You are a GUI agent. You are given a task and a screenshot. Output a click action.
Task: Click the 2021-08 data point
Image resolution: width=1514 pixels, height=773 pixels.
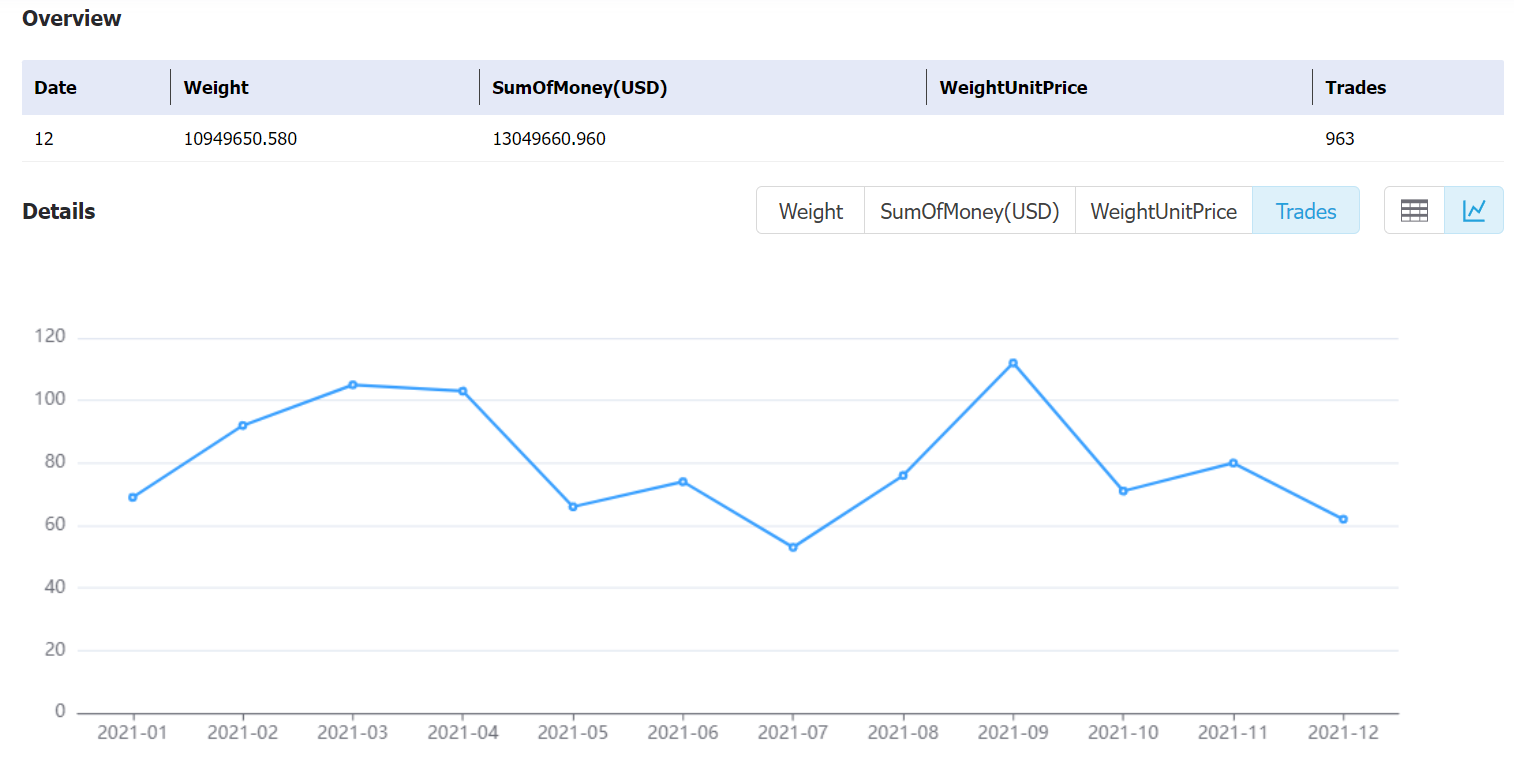(x=903, y=475)
